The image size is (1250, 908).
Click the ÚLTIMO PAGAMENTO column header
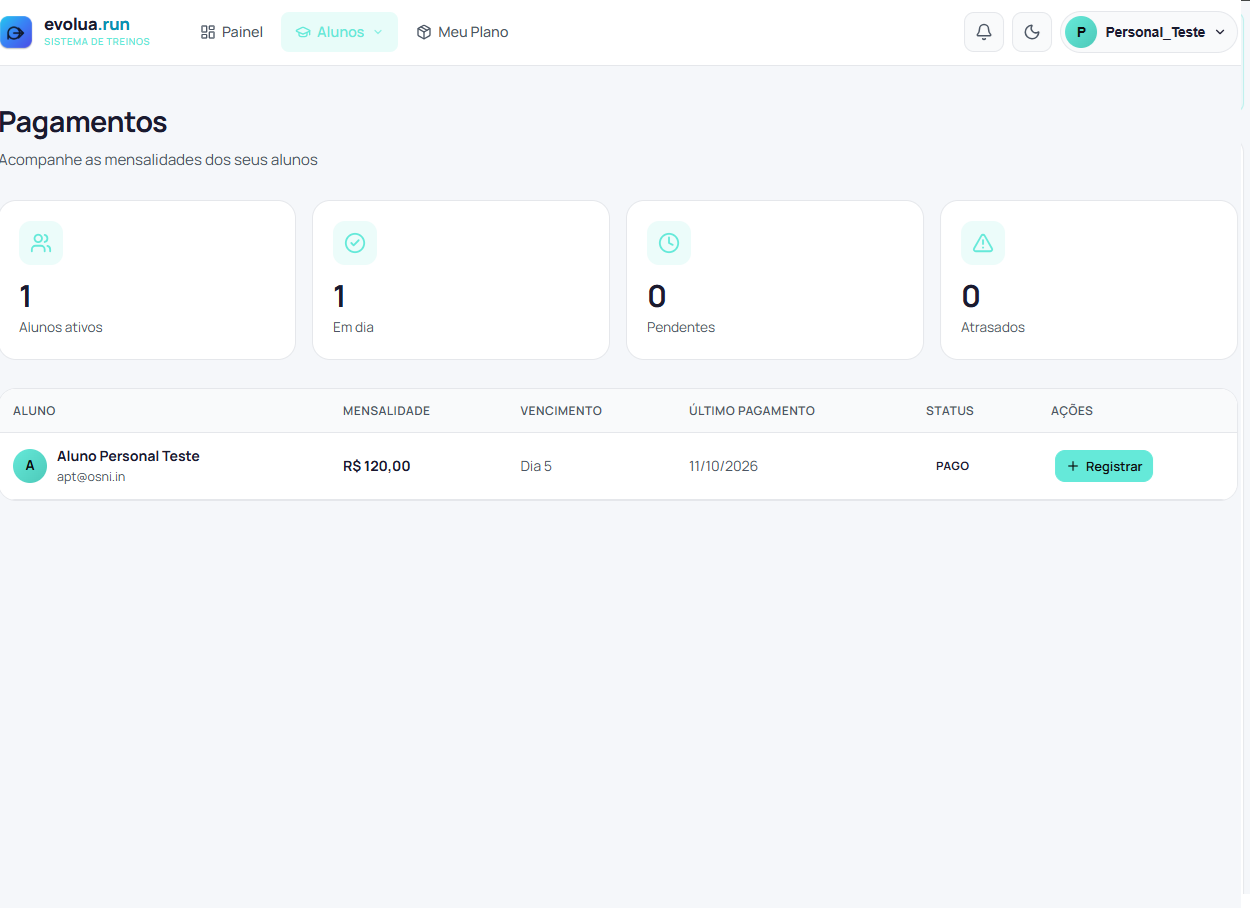(752, 411)
